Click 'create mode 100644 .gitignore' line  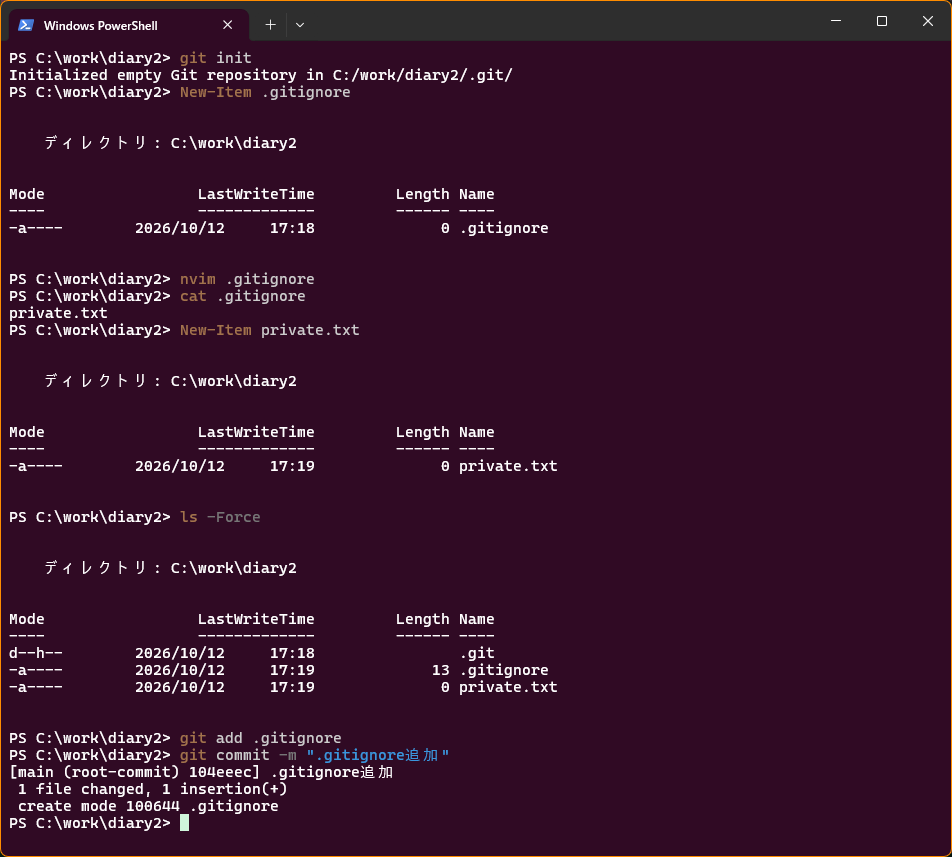click(148, 806)
